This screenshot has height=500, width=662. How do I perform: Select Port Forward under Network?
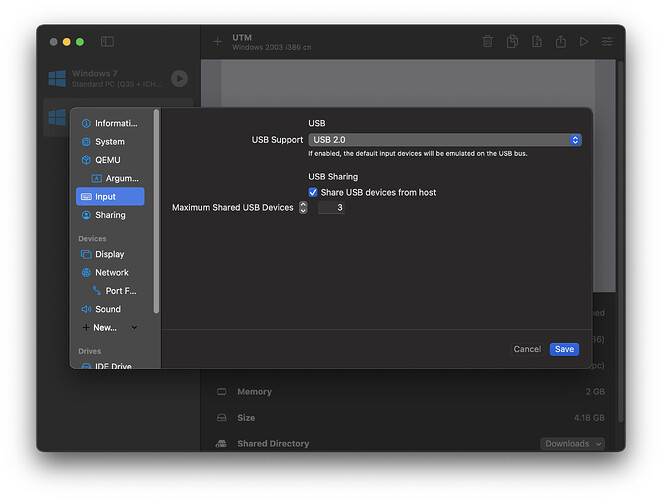click(120, 291)
